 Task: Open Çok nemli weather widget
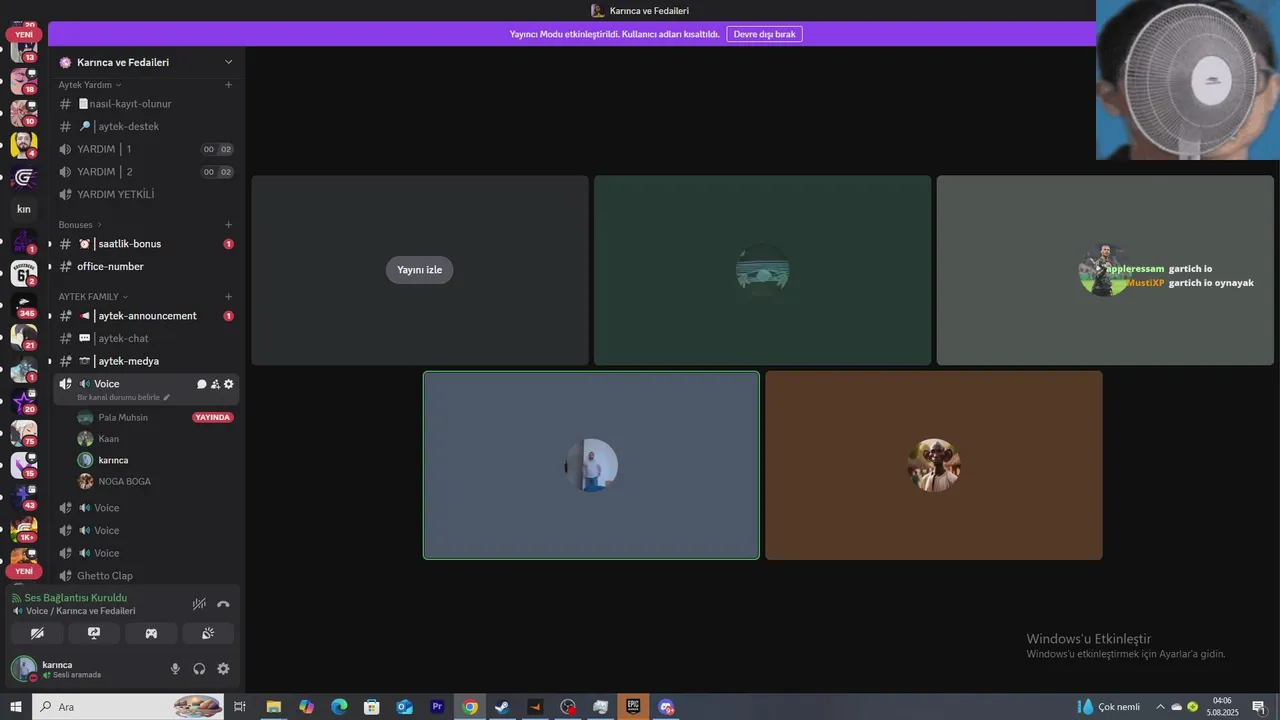tap(1109, 707)
